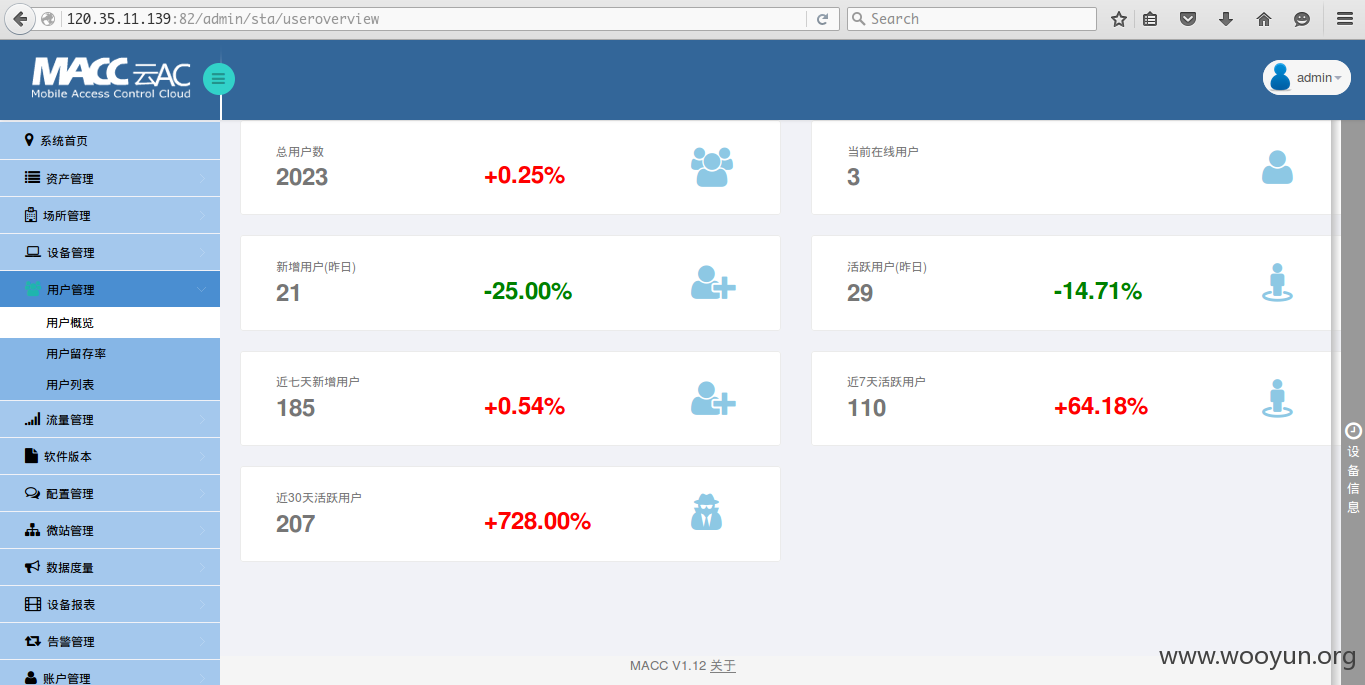This screenshot has width=1365, height=685.
Task: Click the browser back button
Action: (19, 19)
